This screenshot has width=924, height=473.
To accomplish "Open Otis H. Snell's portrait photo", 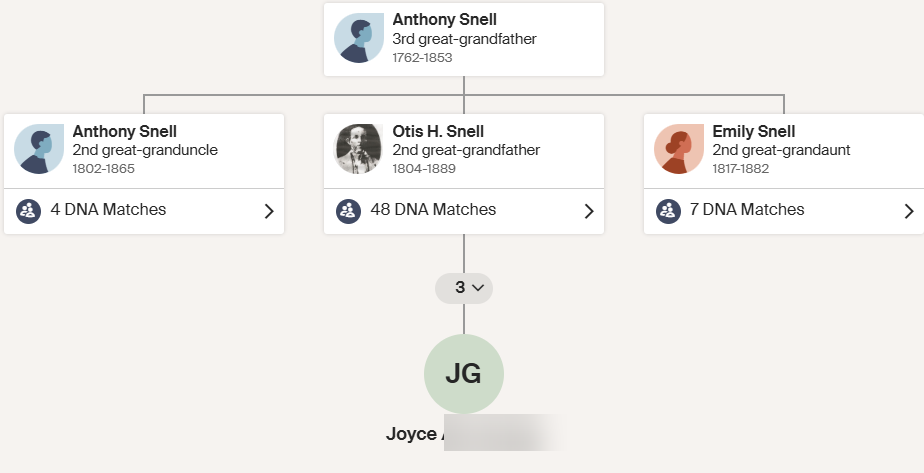I will [x=358, y=150].
